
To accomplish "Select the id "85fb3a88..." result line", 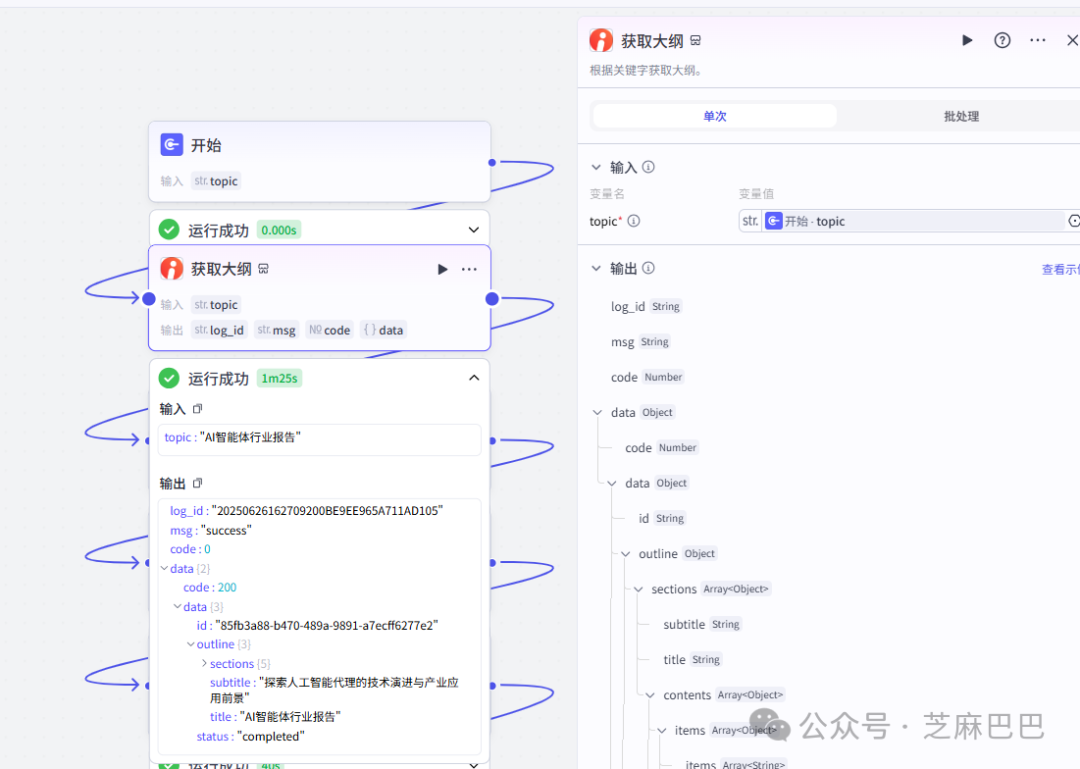I will pyautogui.click(x=318, y=626).
